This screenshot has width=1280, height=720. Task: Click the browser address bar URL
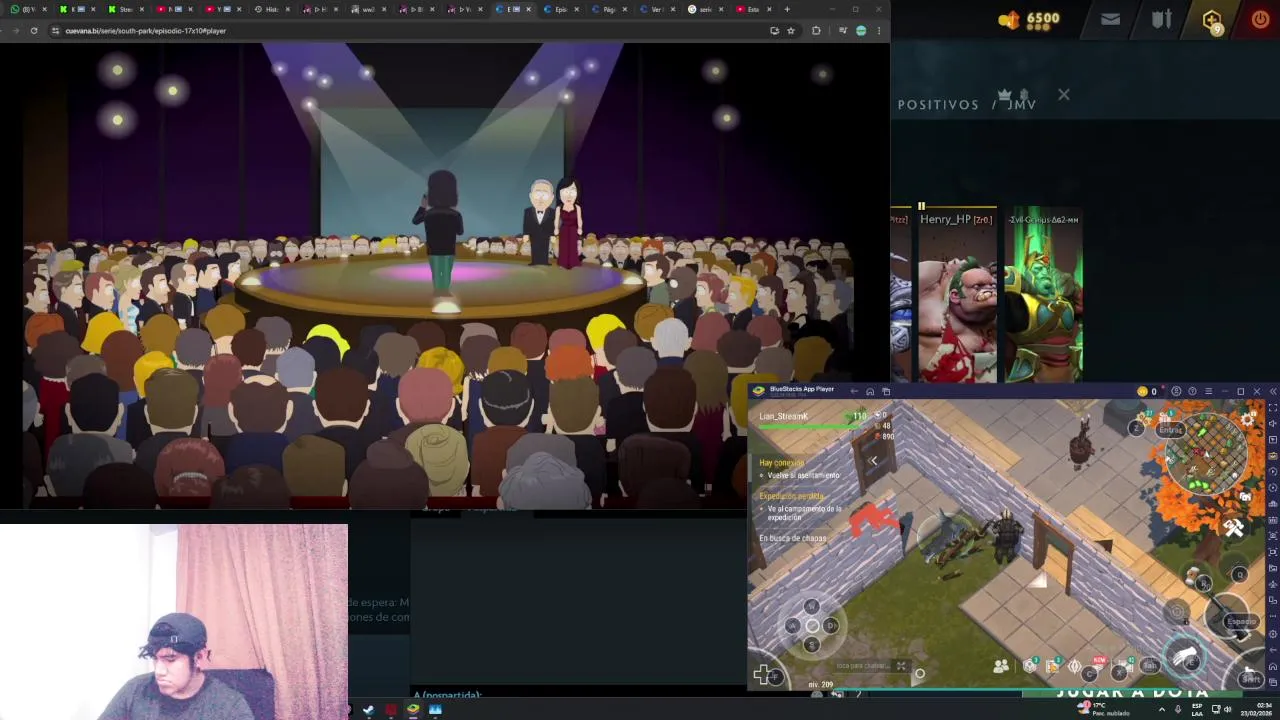click(x=146, y=31)
